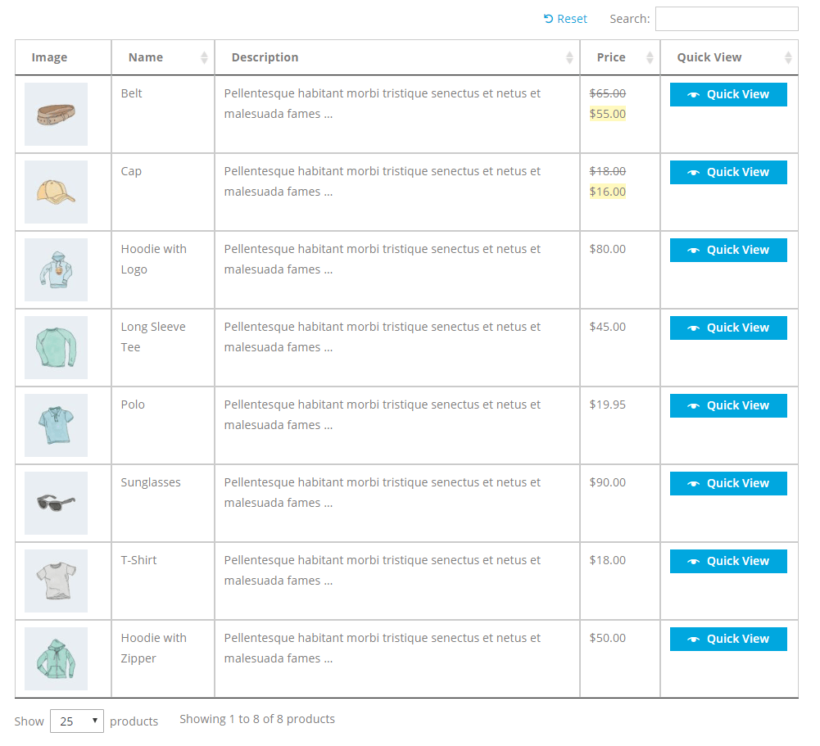Screen dimensions: 820x746
Task: Open Quick View for Hoodie with Zipper
Action: coord(727,638)
